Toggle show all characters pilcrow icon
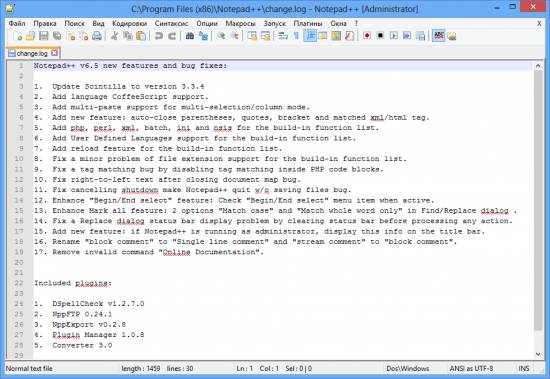Image resolution: width=550 pixels, height=379 pixels. click(x=296, y=36)
